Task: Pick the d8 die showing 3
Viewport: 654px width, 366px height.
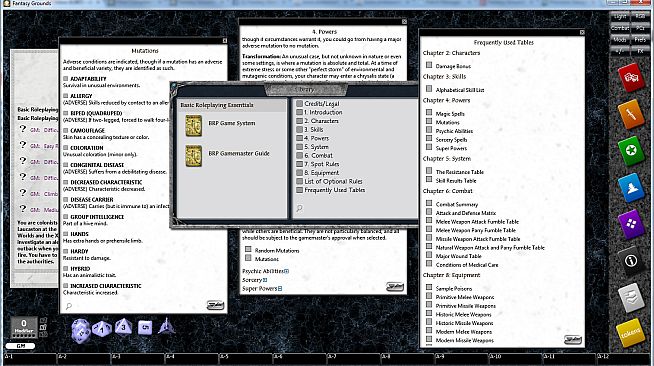Action: pyautogui.click(x=123, y=327)
